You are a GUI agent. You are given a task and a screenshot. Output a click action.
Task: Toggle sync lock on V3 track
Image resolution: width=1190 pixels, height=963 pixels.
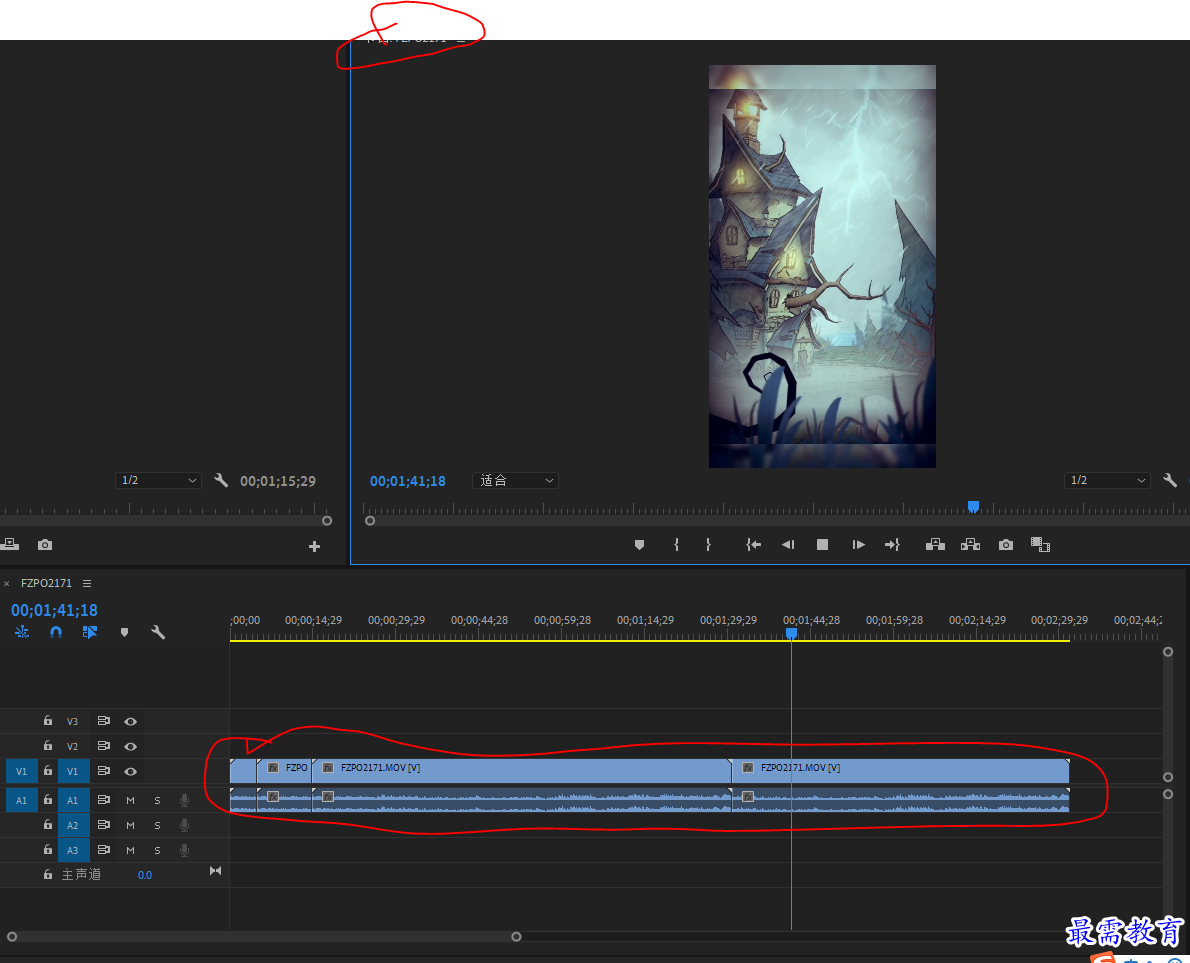click(104, 721)
